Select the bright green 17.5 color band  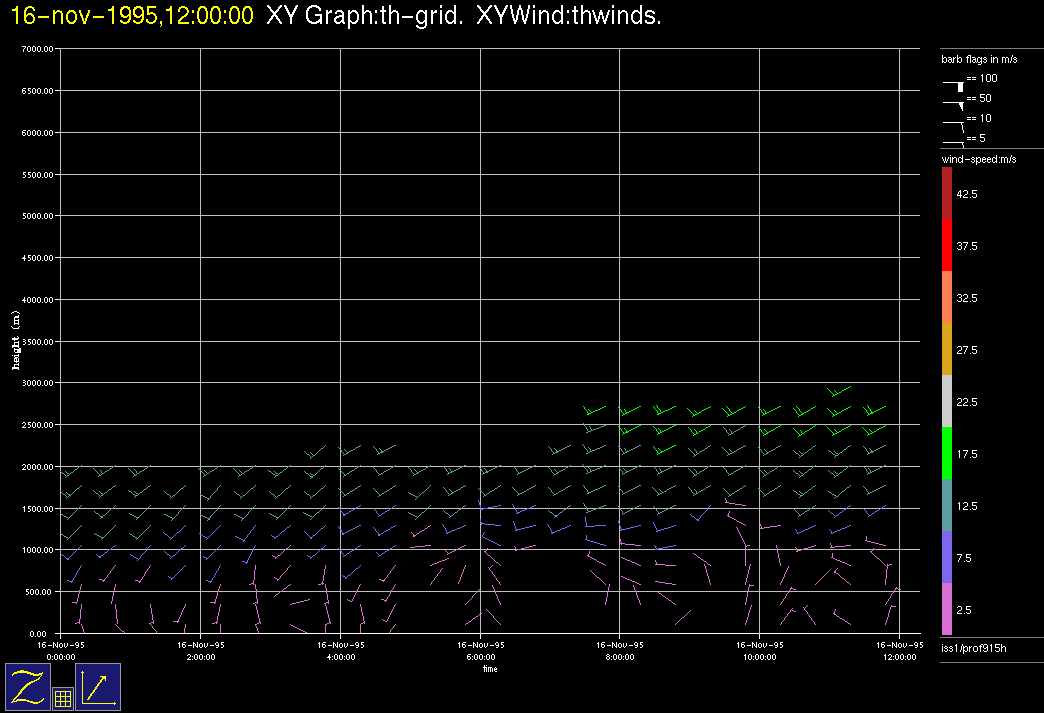[947, 454]
